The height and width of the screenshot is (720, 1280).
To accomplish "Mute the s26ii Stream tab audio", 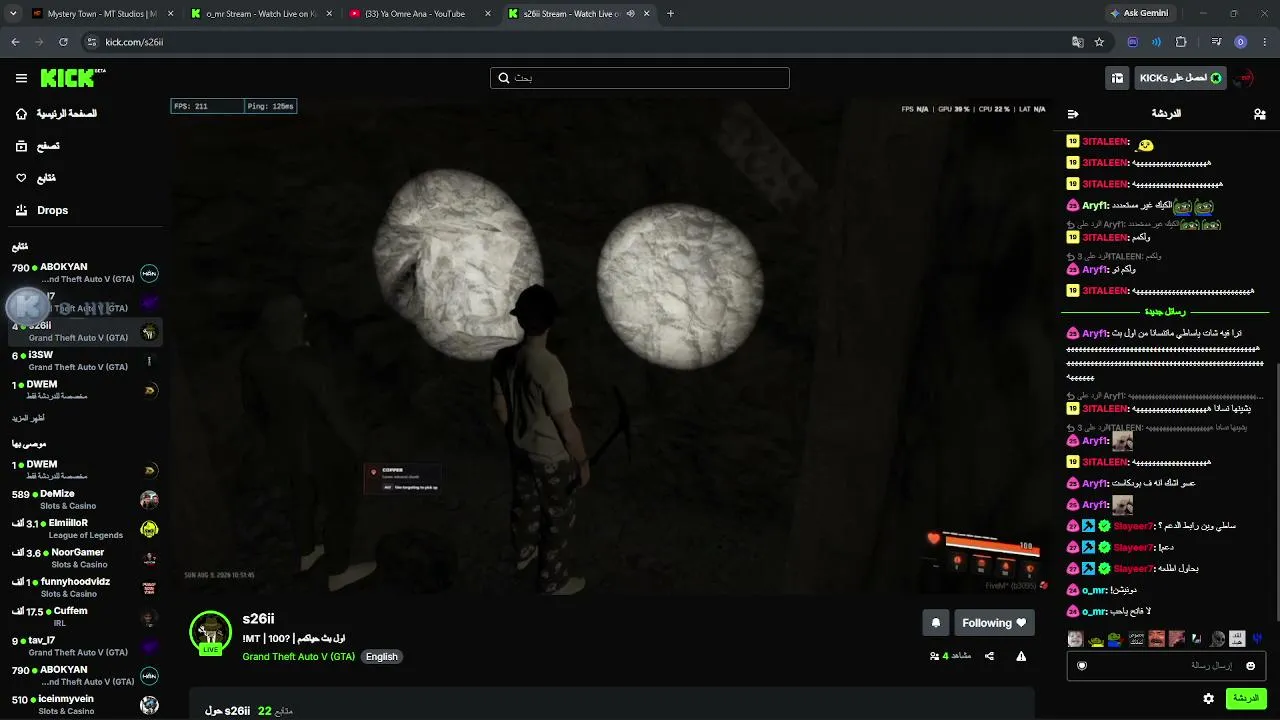I will point(630,14).
